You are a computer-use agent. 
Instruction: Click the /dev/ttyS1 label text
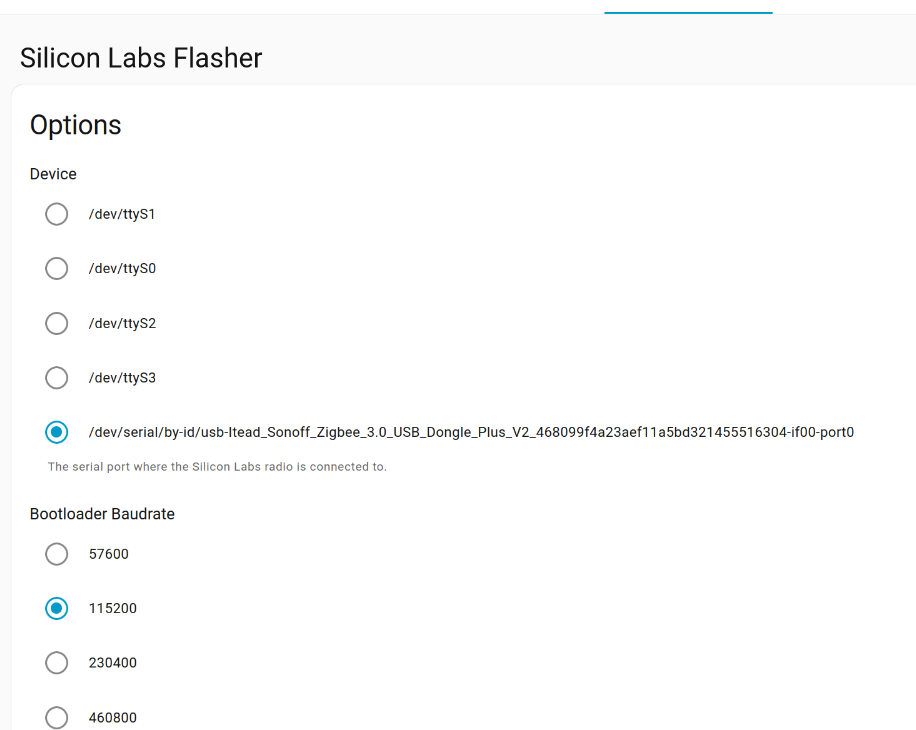tap(122, 214)
